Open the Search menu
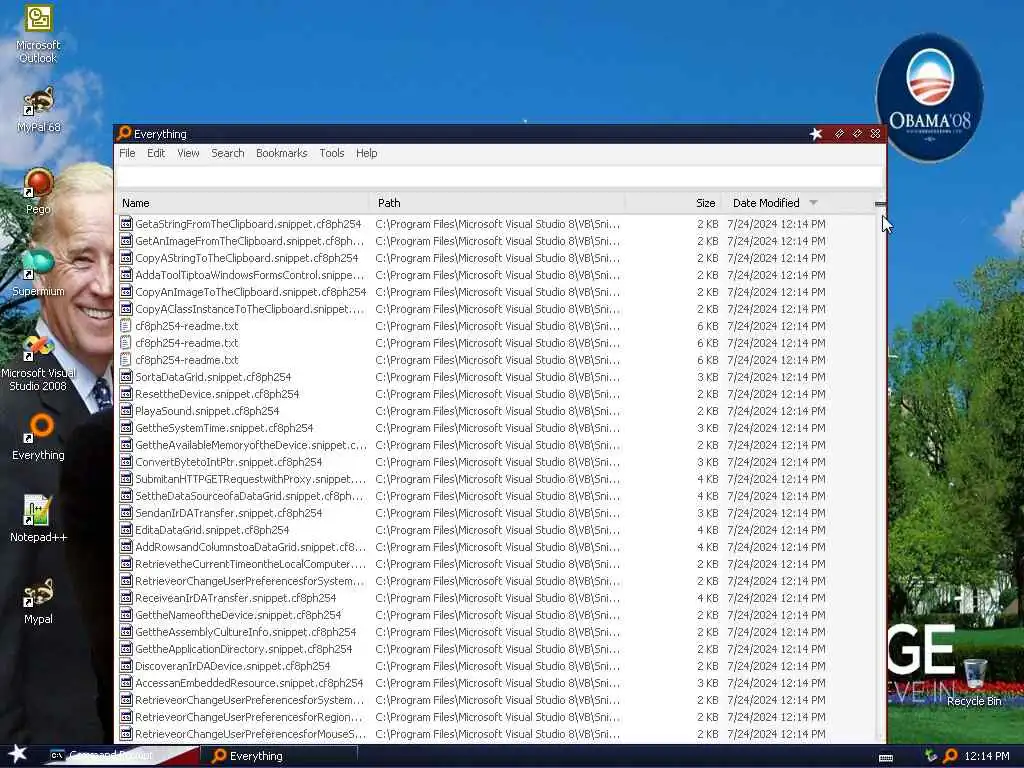The height and width of the screenshot is (768, 1024). (227, 153)
